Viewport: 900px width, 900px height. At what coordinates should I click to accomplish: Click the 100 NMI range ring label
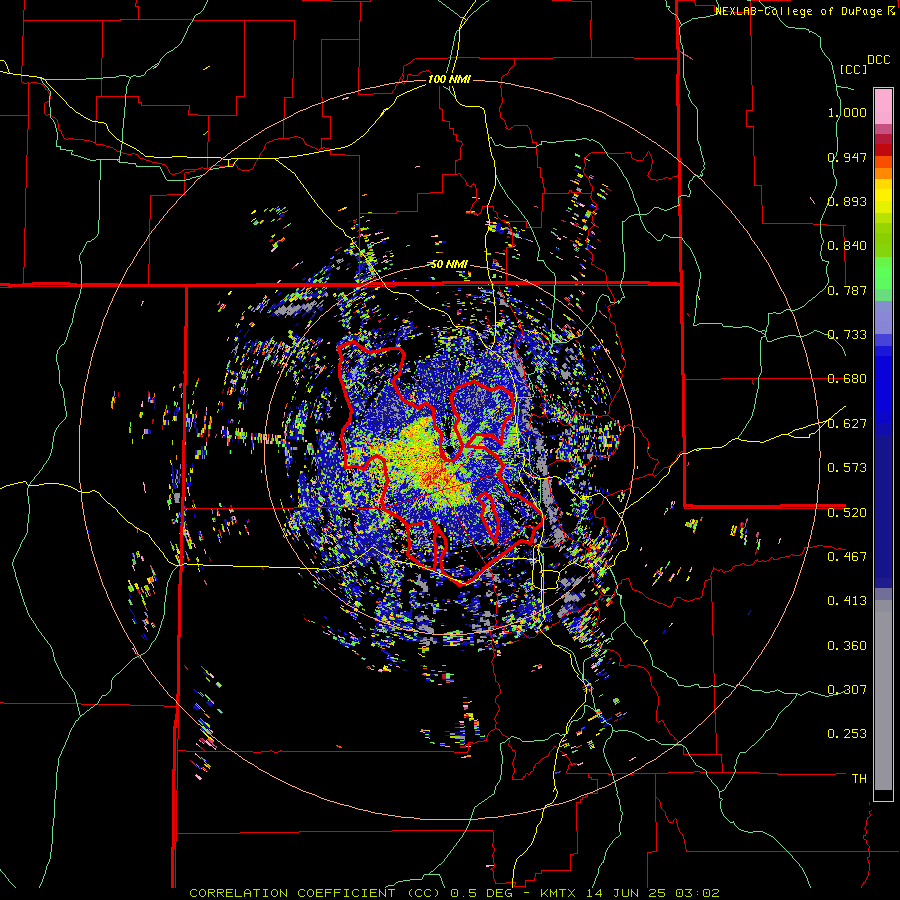pos(449,79)
